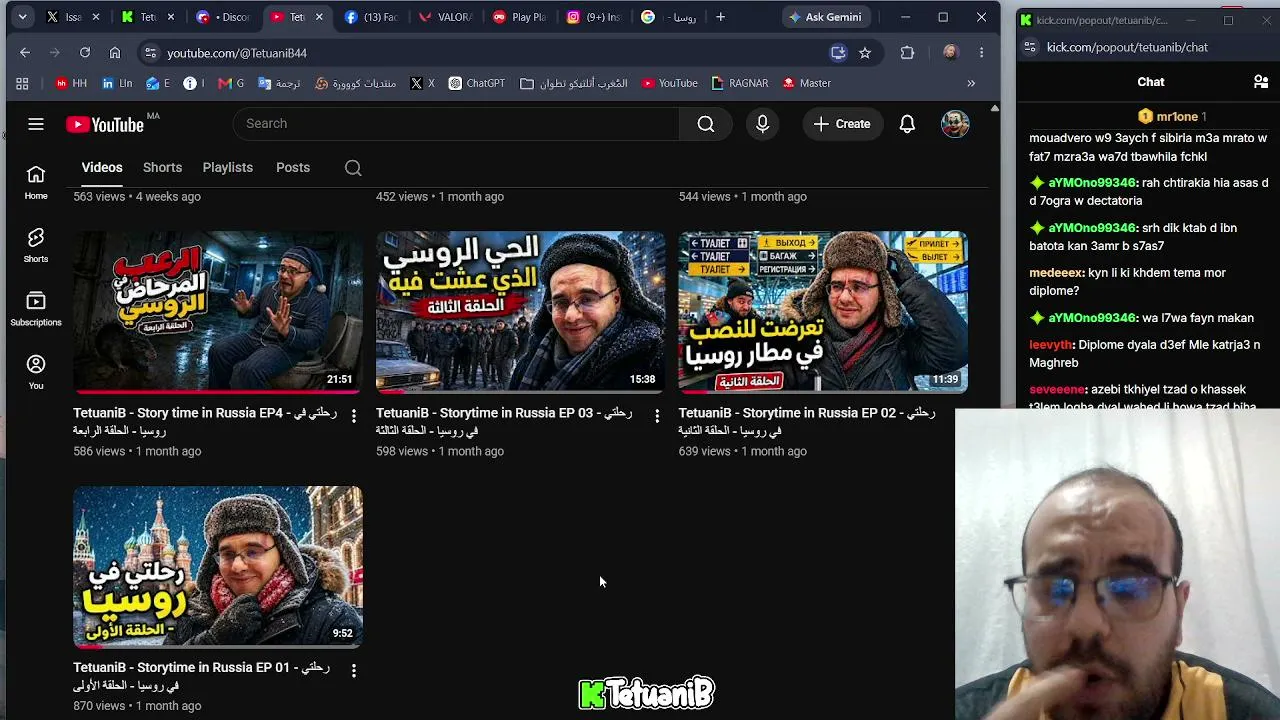The height and width of the screenshot is (720, 1280).
Task: Click the Create button
Action: point(842,124)
